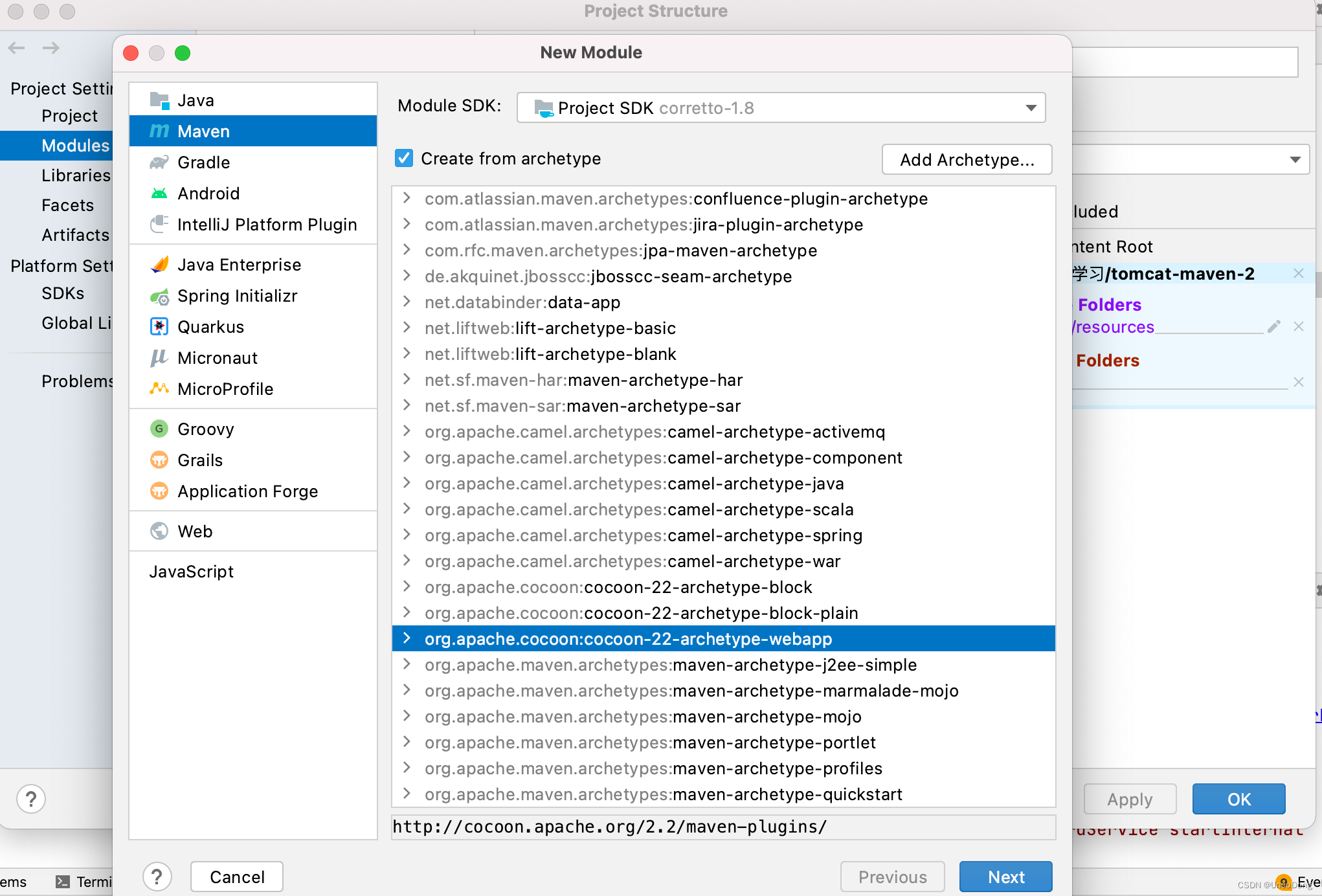
Task: Click Apply in Project Structure window
Action: pos(1130,800)
